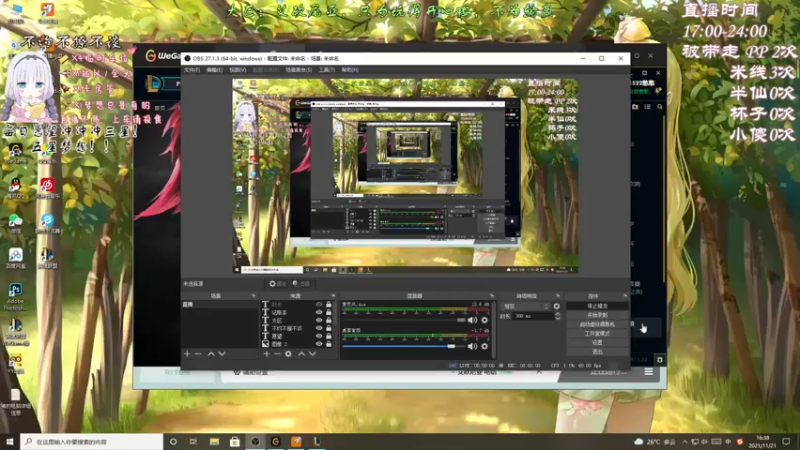Mute the mic audio speaker icon

[472, 320]
